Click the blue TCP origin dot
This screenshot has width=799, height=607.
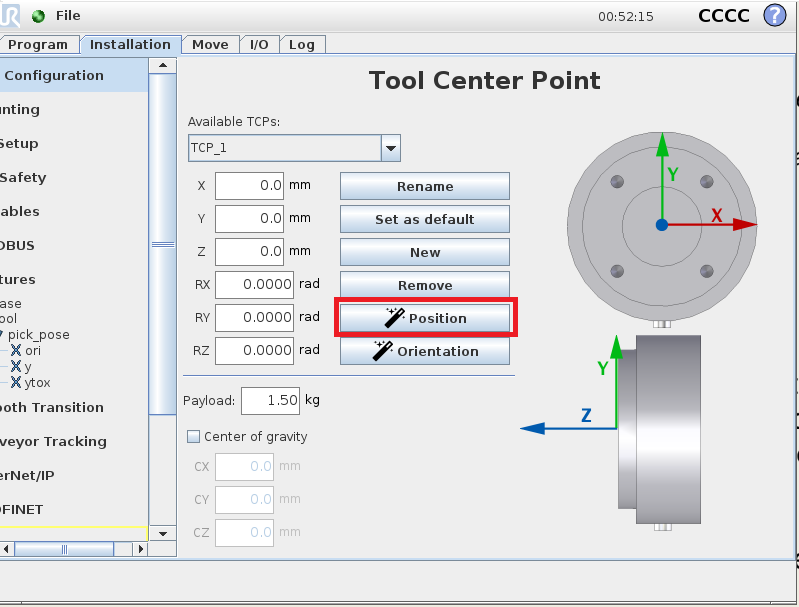pos(662,225)
